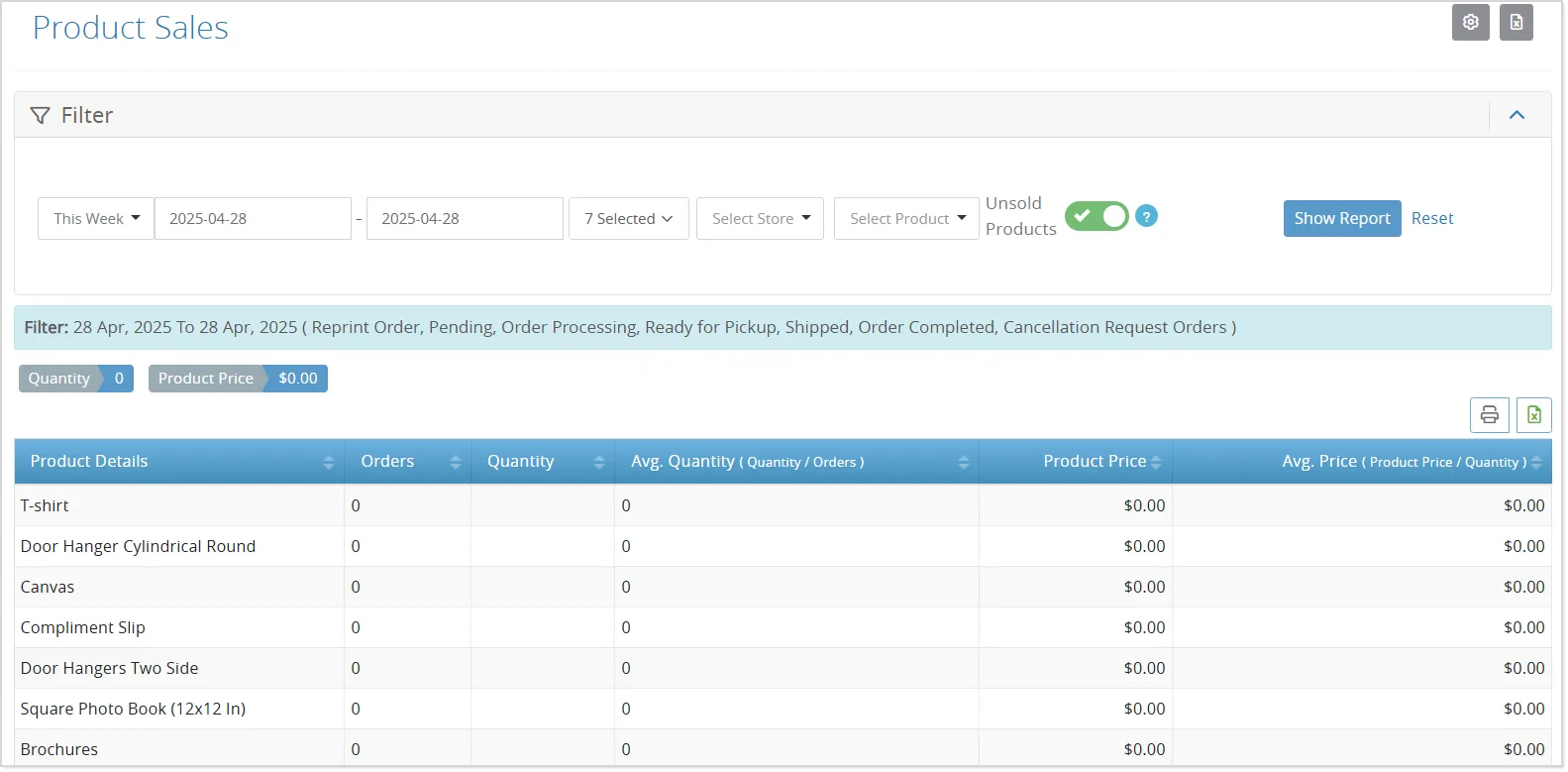
Task: Toggle the Unsold Products switch
Action: [1097, 216]
